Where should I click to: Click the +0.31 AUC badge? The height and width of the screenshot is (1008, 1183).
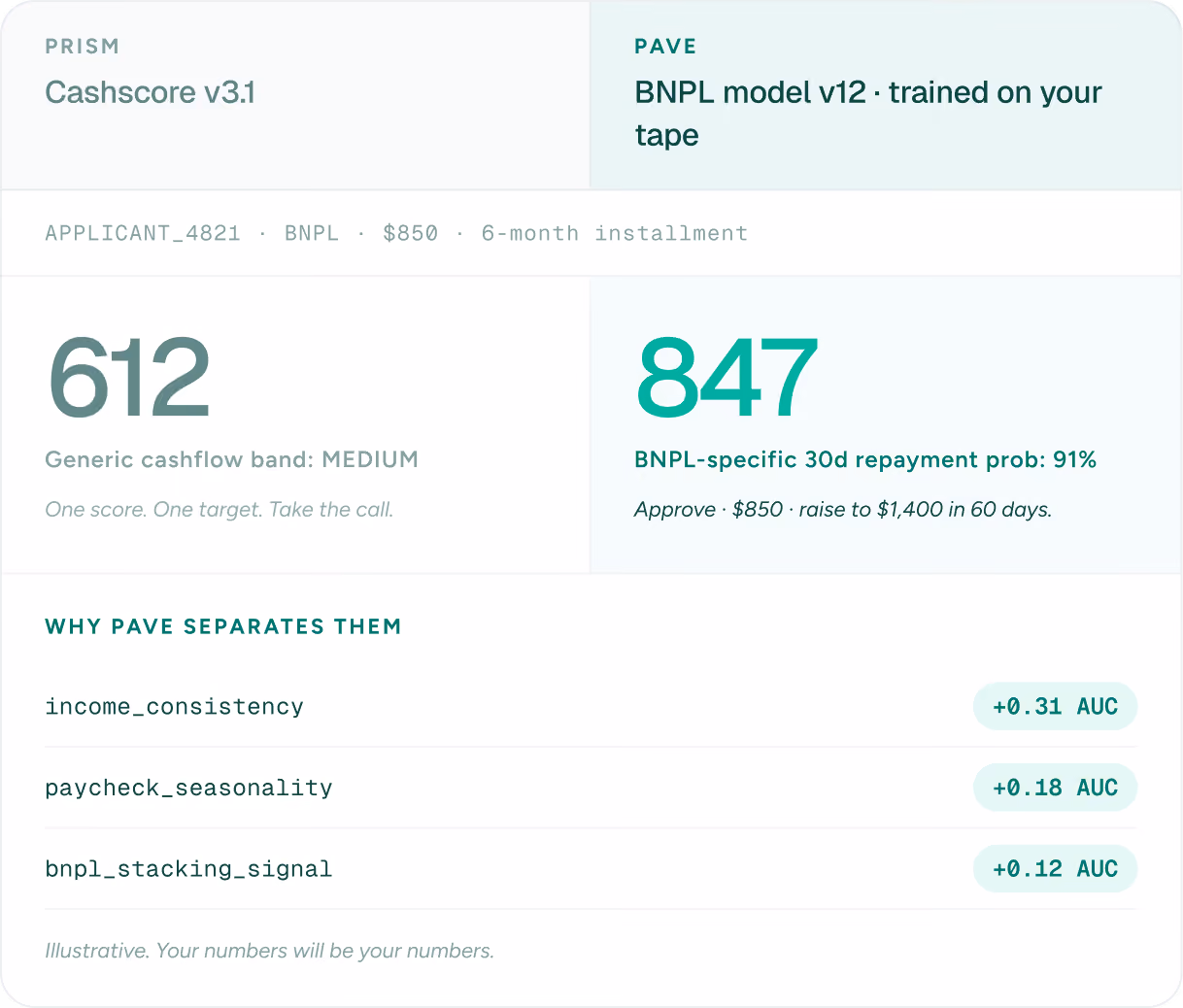(1055, 706)
